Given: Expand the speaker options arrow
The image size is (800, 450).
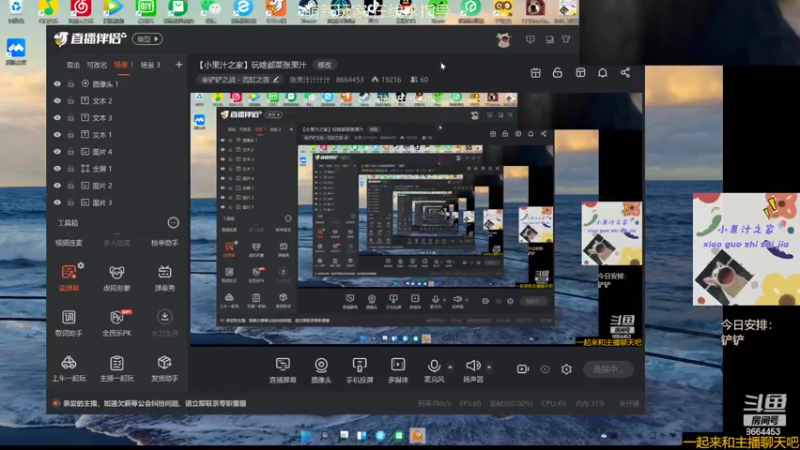Looking at the screenshot, I should point(489,367).
